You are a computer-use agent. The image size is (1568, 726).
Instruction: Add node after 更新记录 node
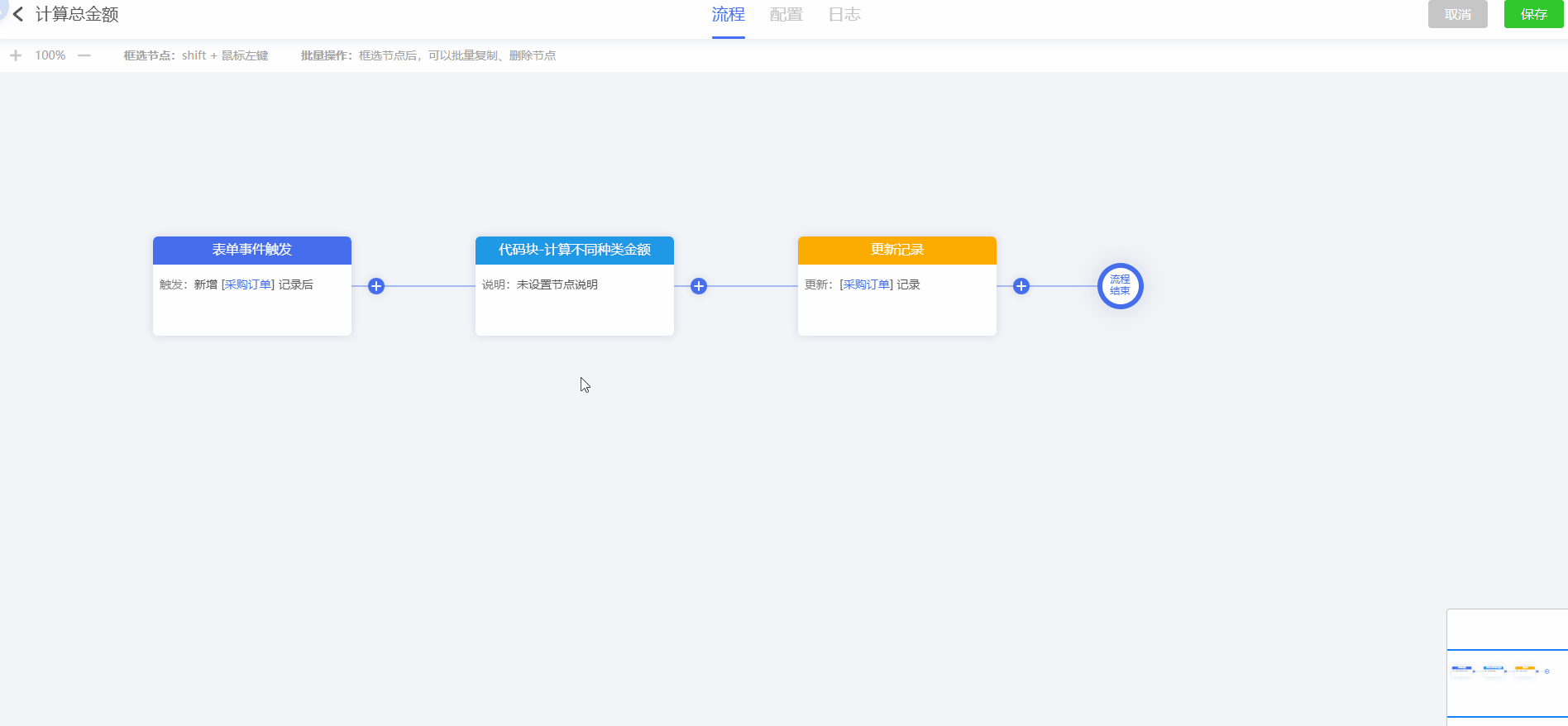tap(1021, 286)
